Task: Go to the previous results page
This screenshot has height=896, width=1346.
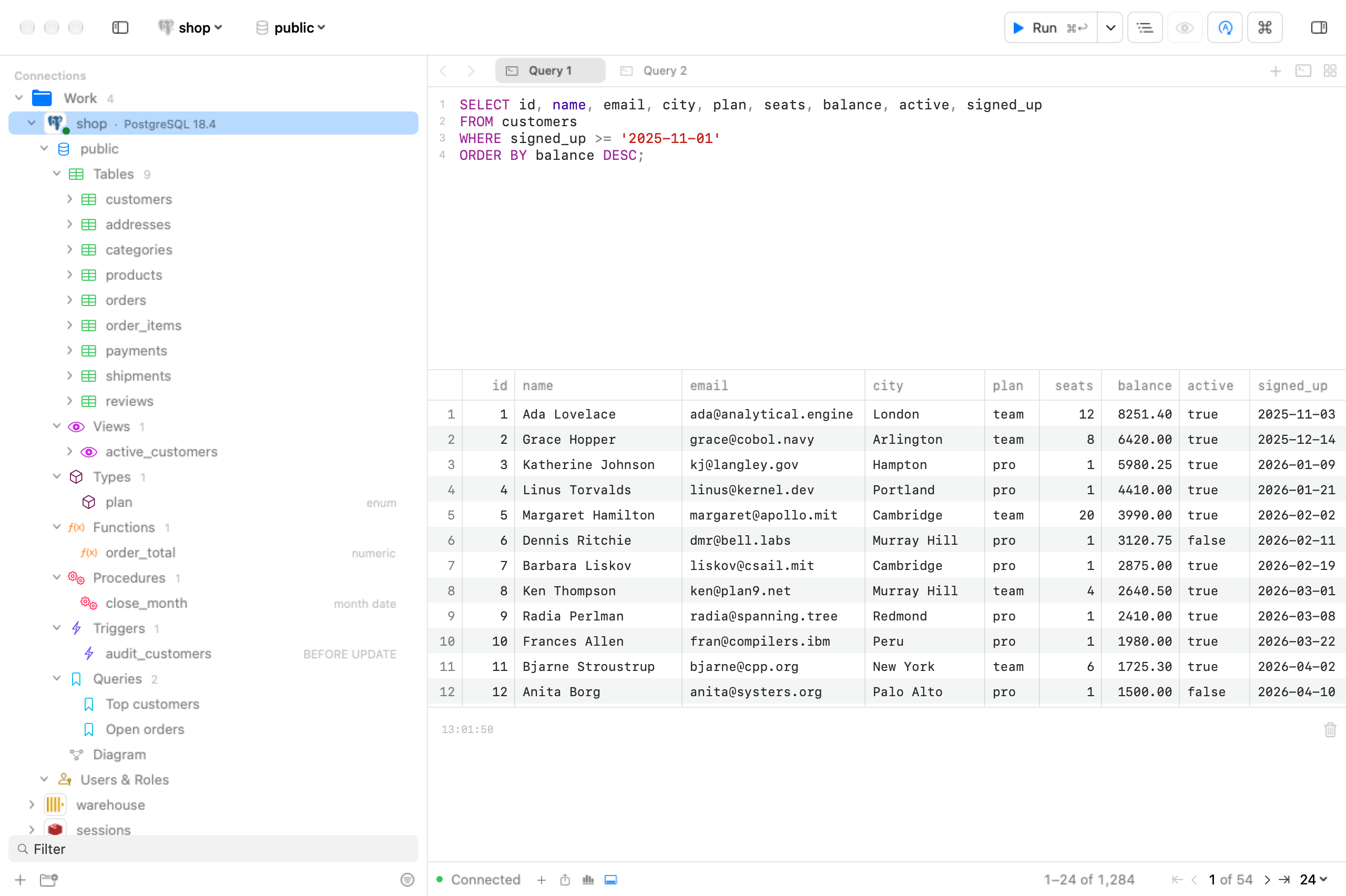Action: [x=1194, y=879]
